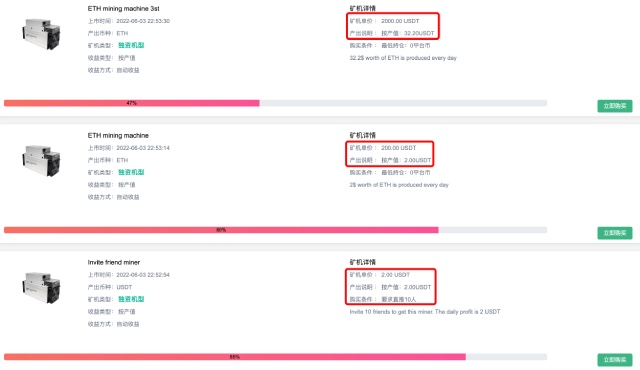Click the 80% progress bar

(276, 230)
